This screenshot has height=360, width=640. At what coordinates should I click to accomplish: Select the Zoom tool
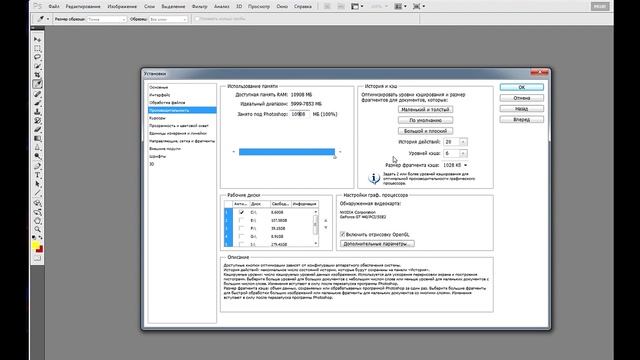point(37,230)
